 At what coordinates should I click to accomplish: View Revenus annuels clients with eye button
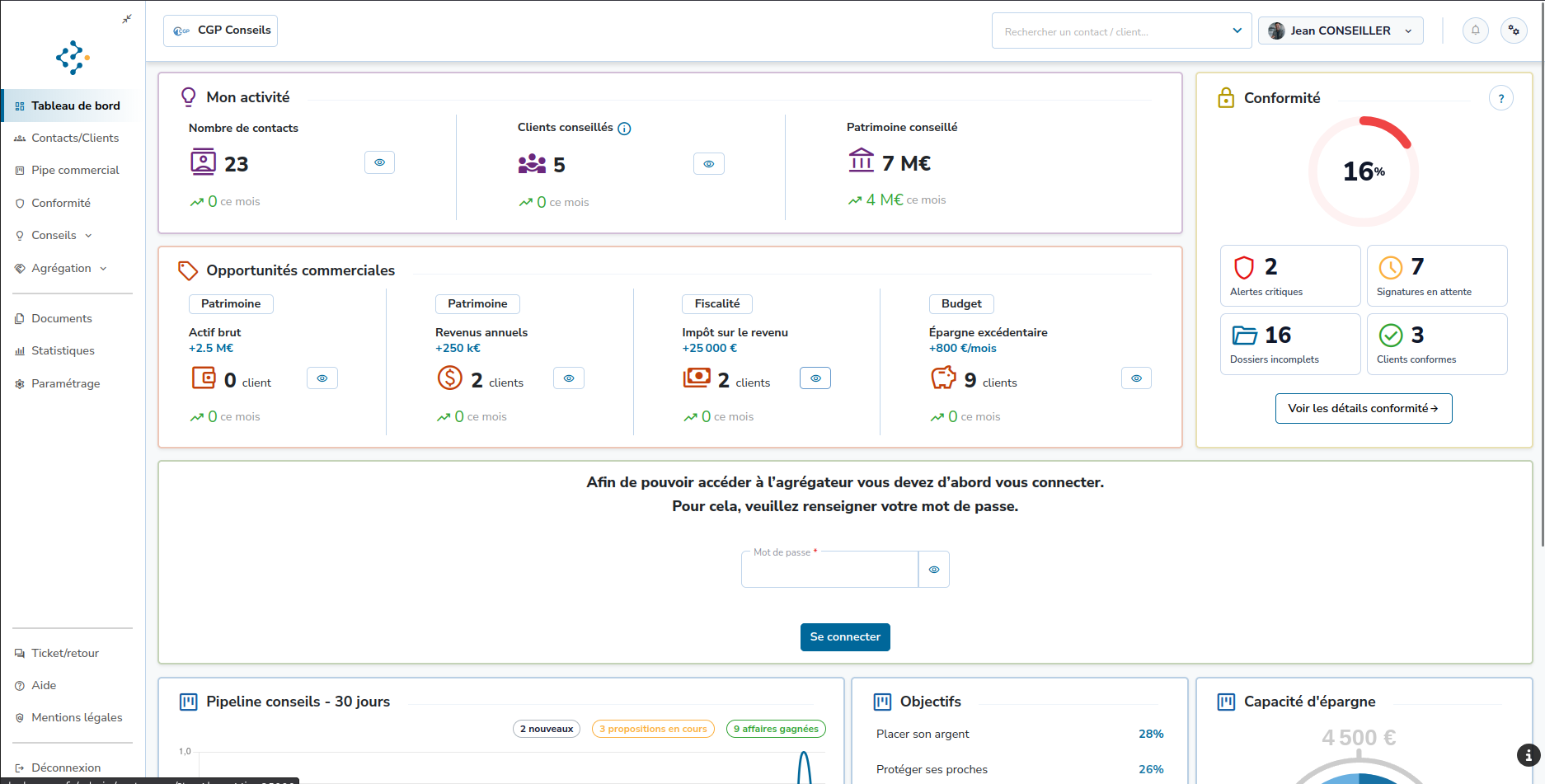coord(569,378)
